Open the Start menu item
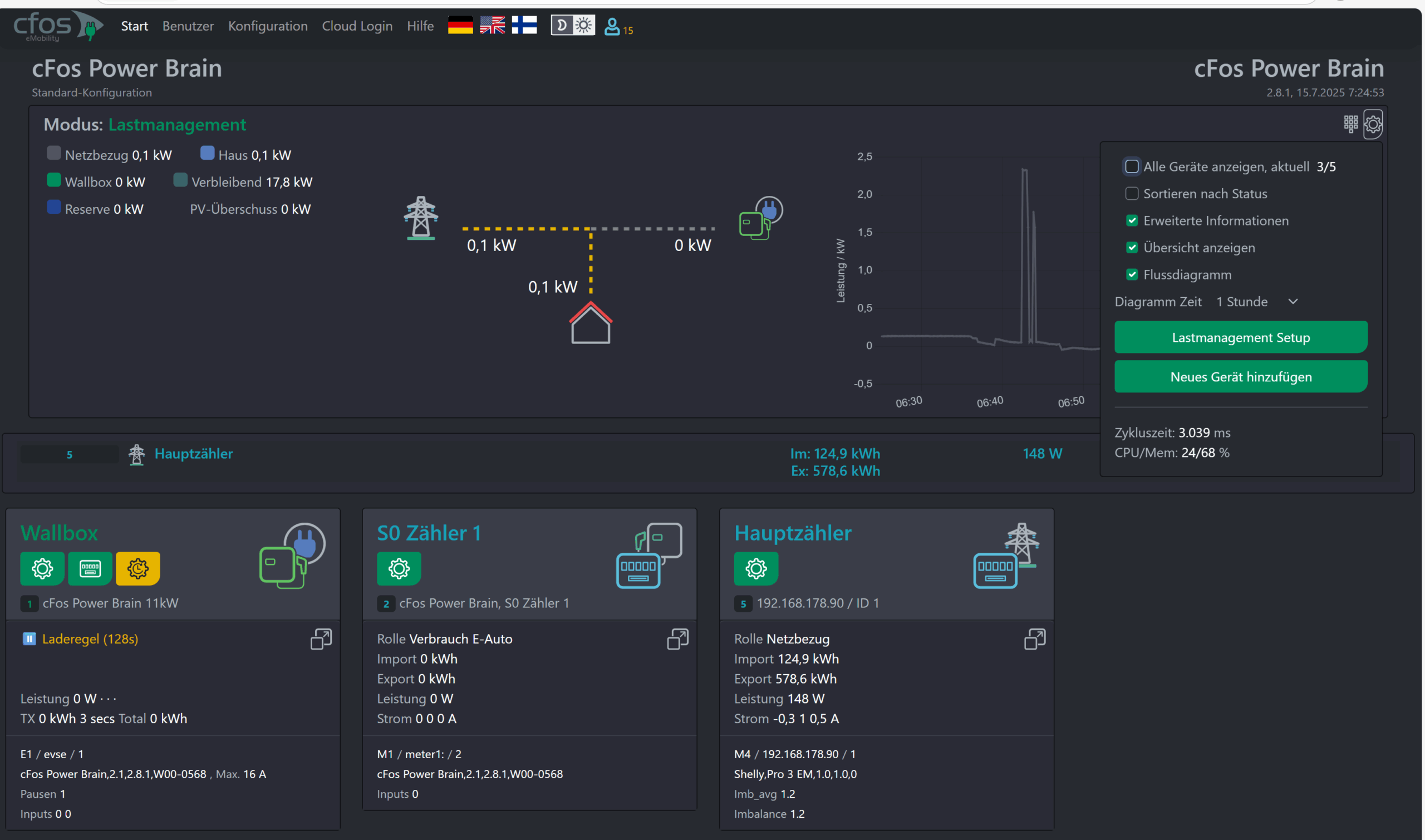Viewport: 1425px width, 840px height. (134, 26)
